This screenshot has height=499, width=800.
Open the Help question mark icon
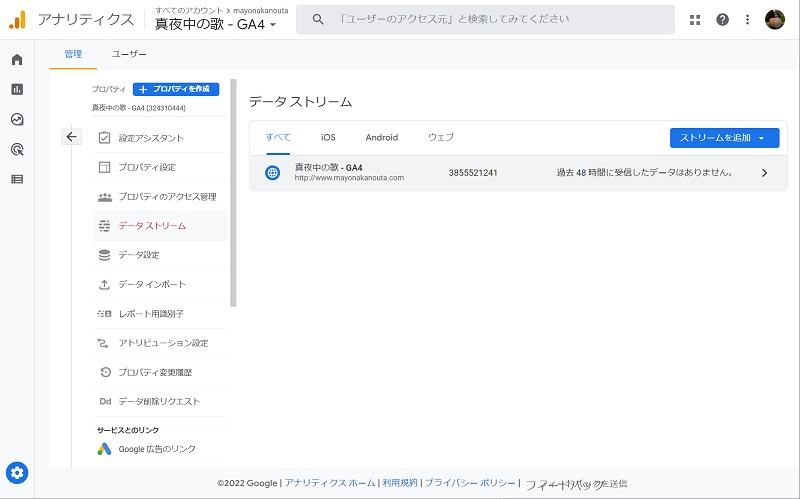pos(722,20)
